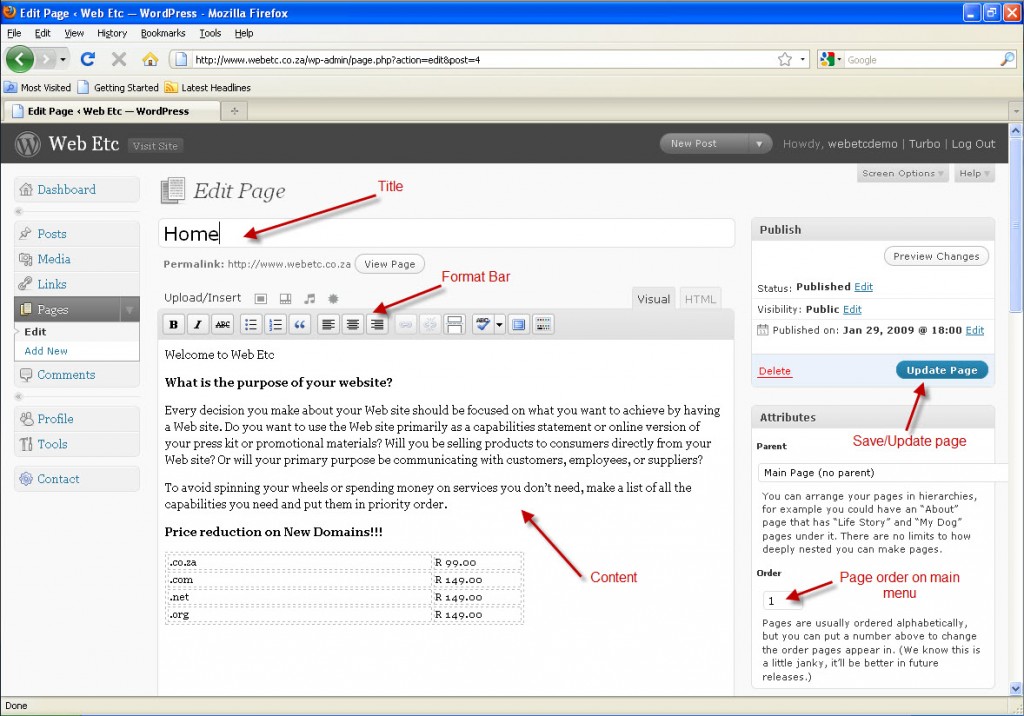Screen dimensions: 1024x716
Task: Go back with Firefox back arrow
Action: tap(20, 59)
